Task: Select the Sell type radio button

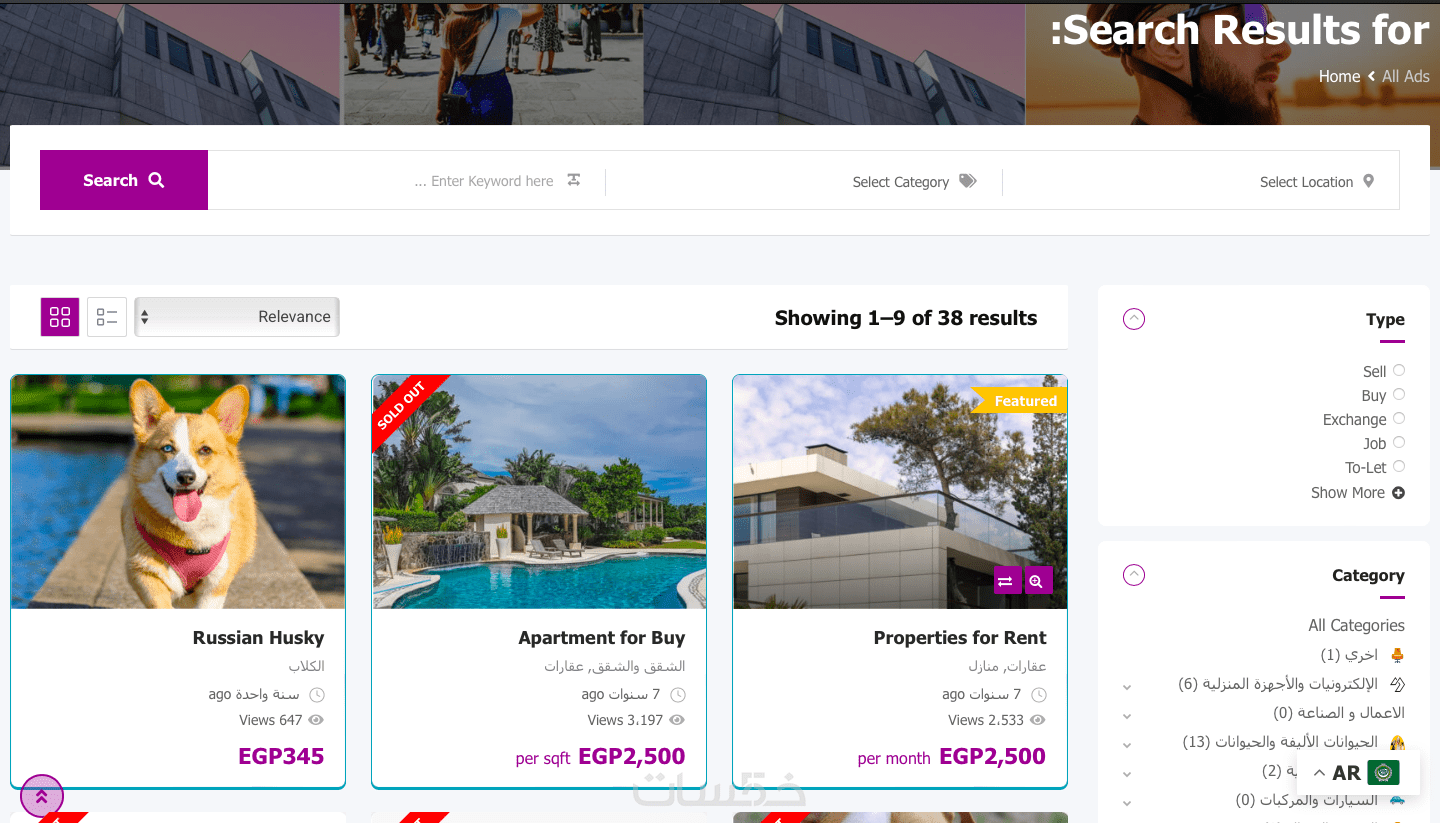Action: [x=1399, y=370]
